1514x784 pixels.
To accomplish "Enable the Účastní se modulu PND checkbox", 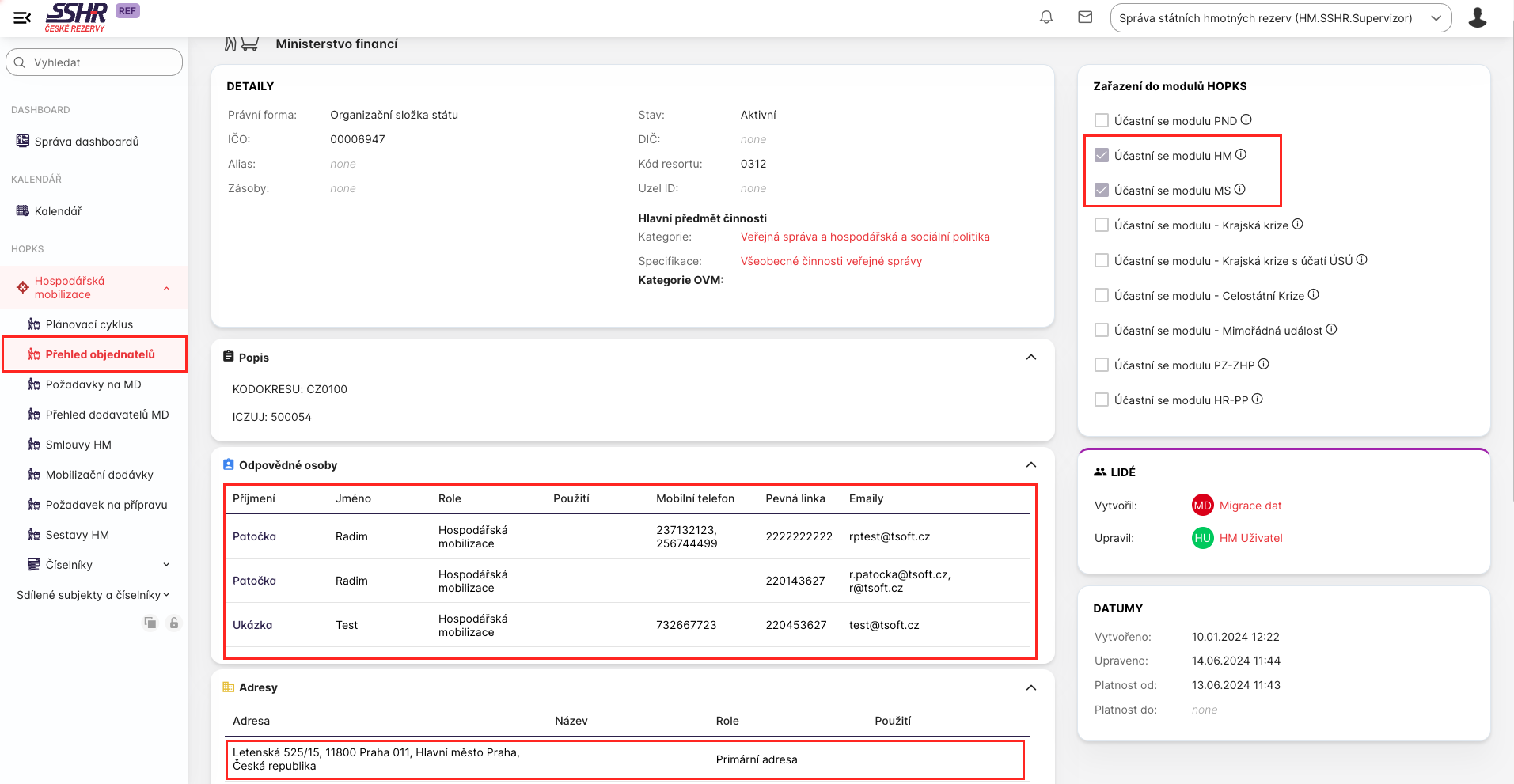I will coord(1101,121).
